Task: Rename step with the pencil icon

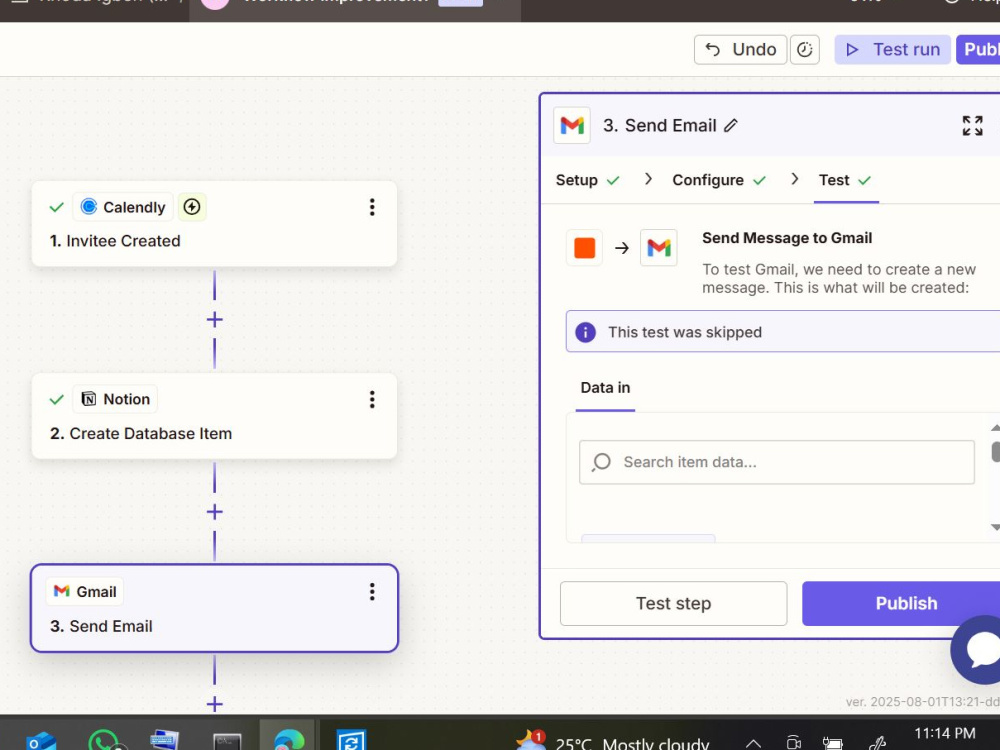Action: (731, 126)
